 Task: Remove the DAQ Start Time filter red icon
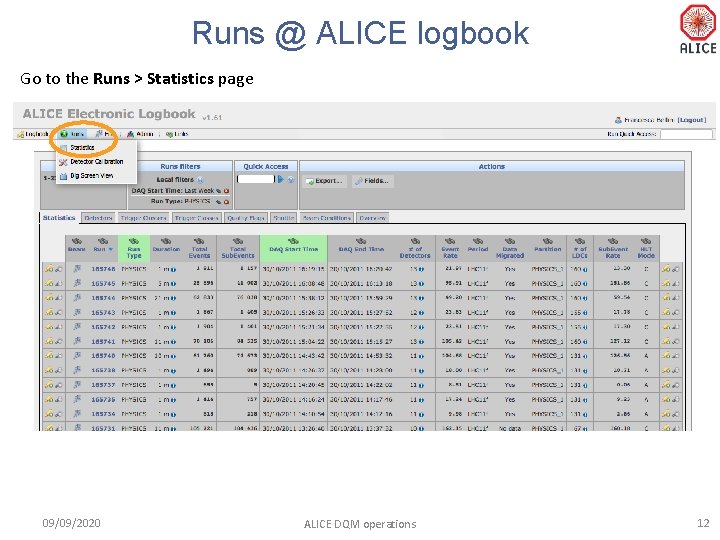(x=226, y=191)
